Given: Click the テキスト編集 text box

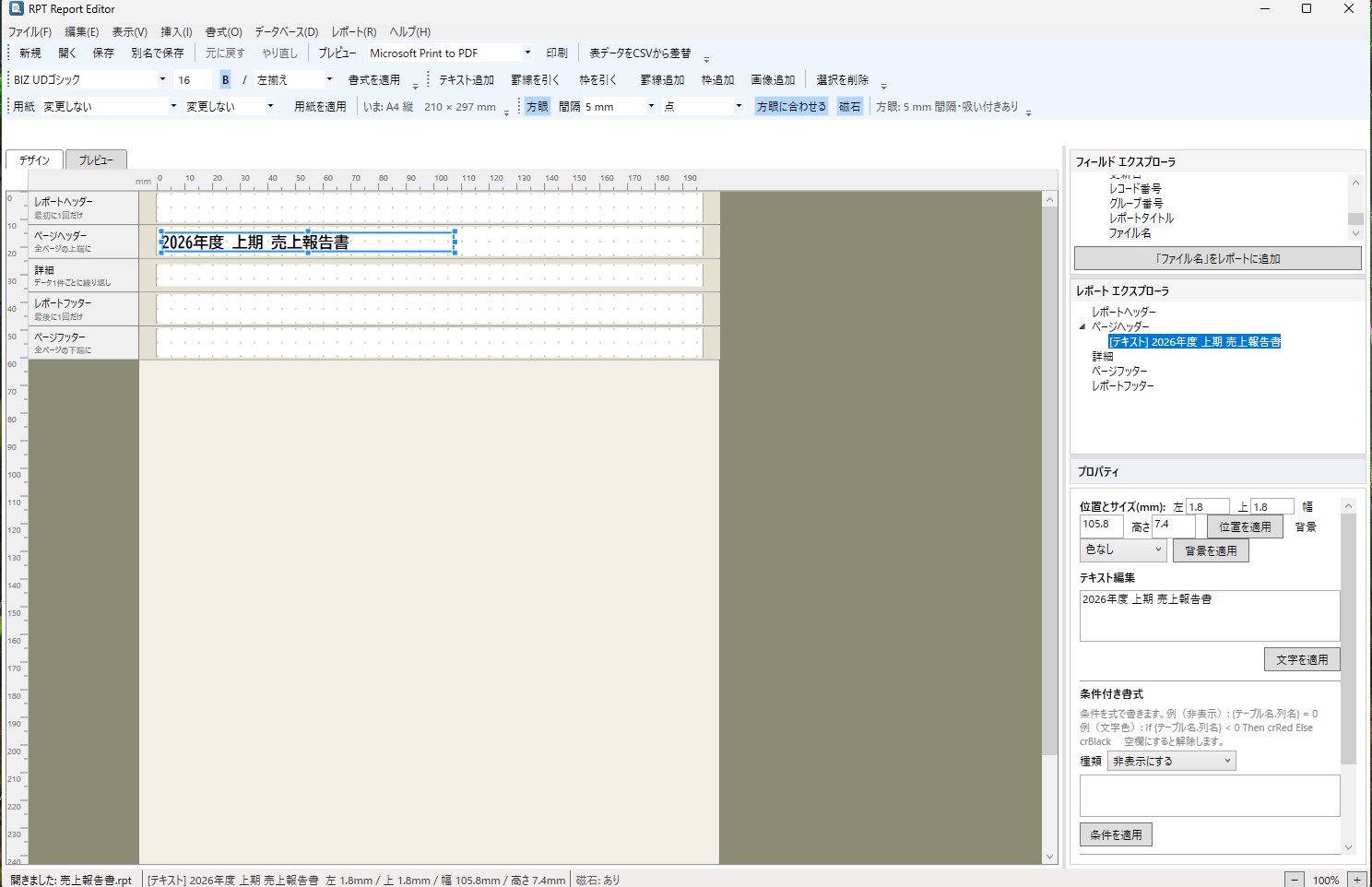Looking at the screenshot, I should 1209,616.
